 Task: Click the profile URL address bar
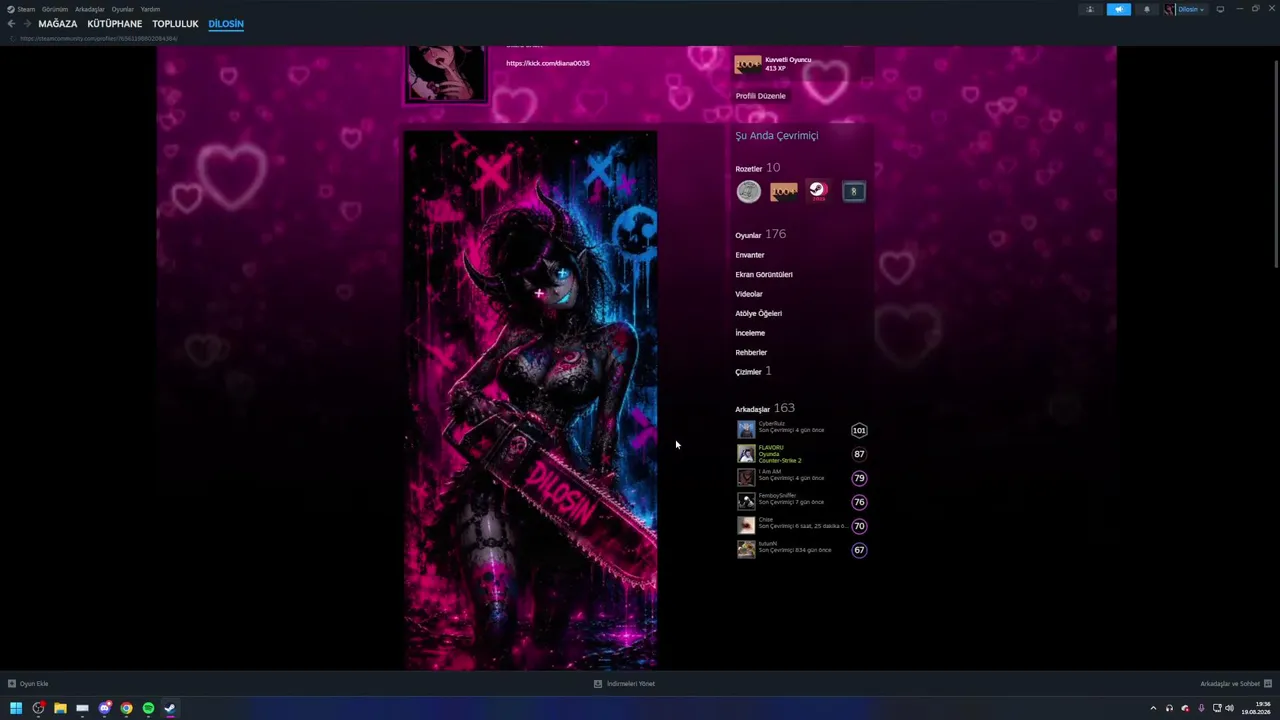[x=99, y=39]
